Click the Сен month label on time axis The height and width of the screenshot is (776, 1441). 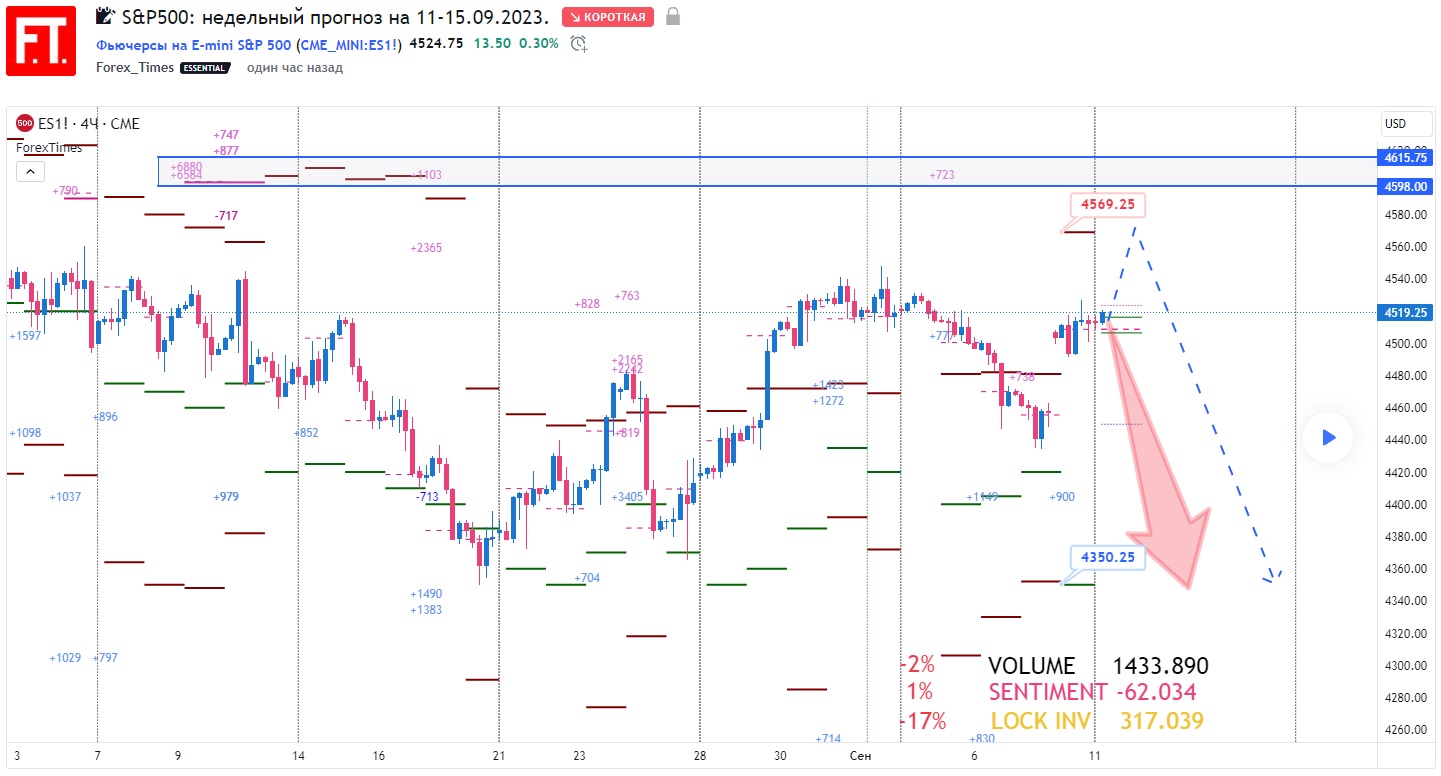(861, 757)
